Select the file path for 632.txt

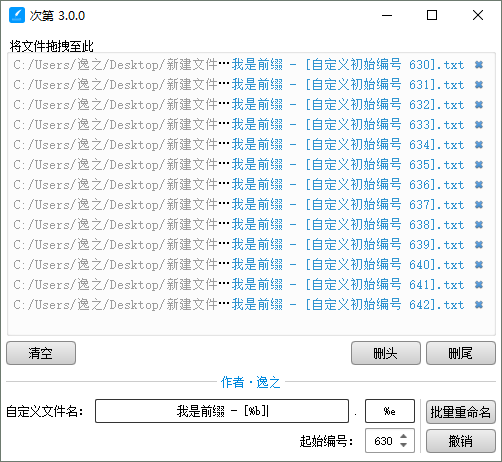[x=239, y=105]
